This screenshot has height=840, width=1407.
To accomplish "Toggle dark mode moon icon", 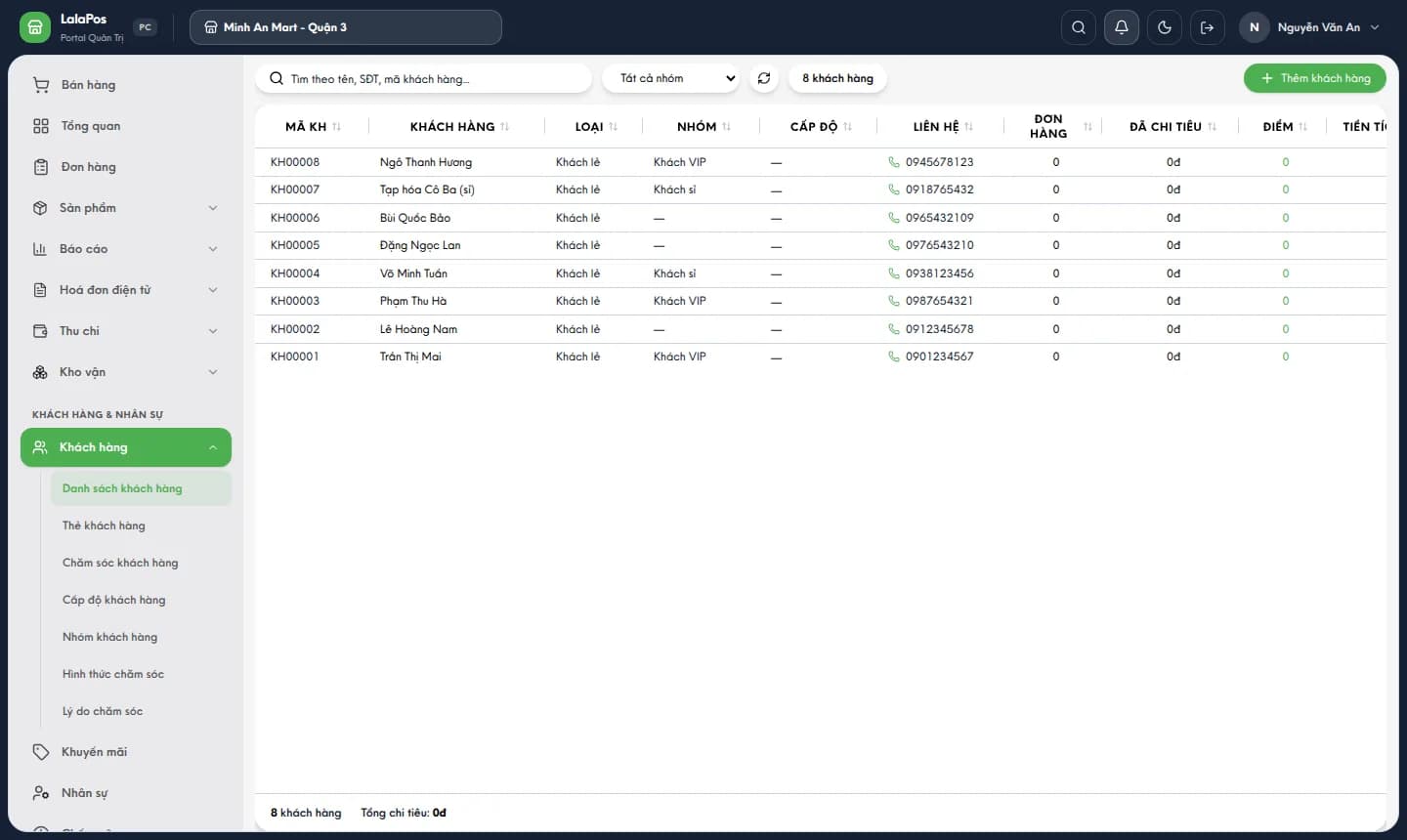I will pos(1165,27).
